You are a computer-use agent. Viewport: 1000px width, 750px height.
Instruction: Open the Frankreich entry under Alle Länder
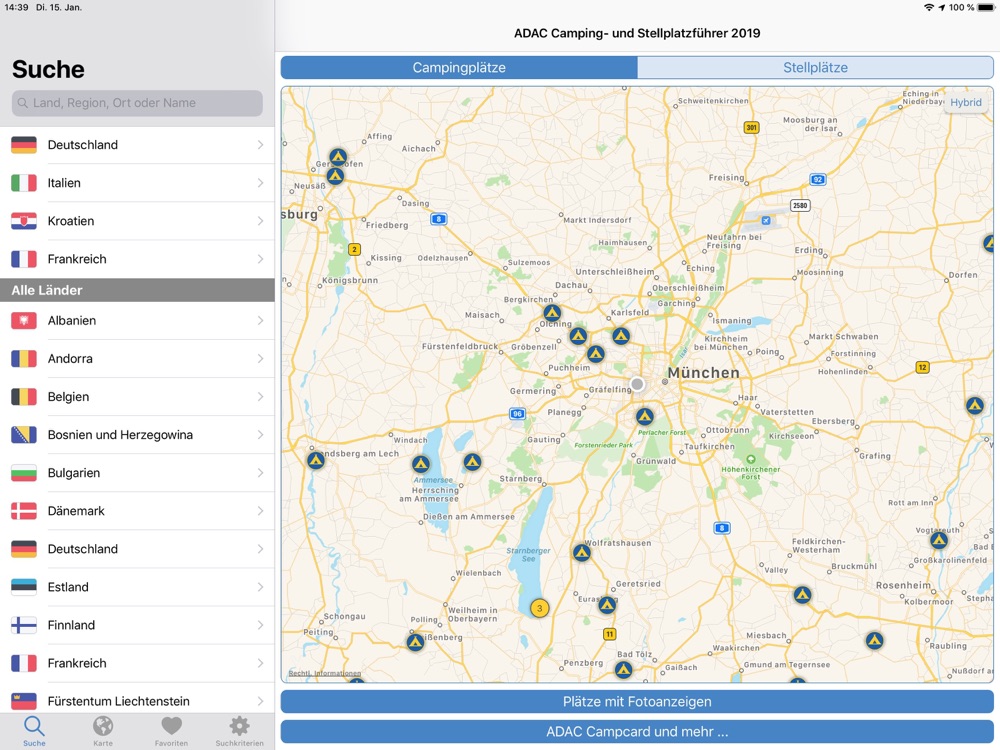(137, 663)
